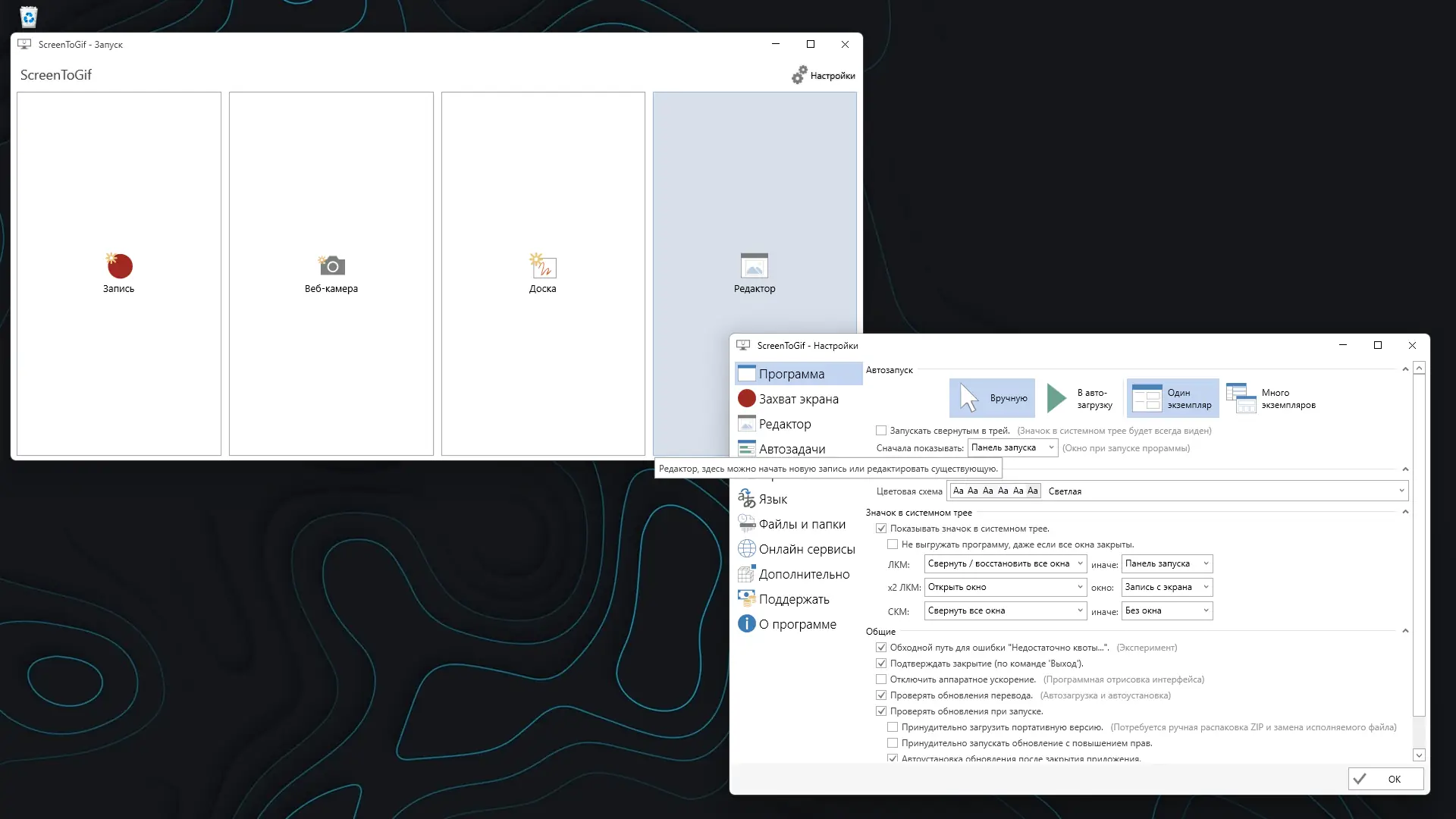Viewport: 1456px width, 819px height.
Task: Open the Цветовая схема Светлая dropdown
Action: (x=1178, y=491)
